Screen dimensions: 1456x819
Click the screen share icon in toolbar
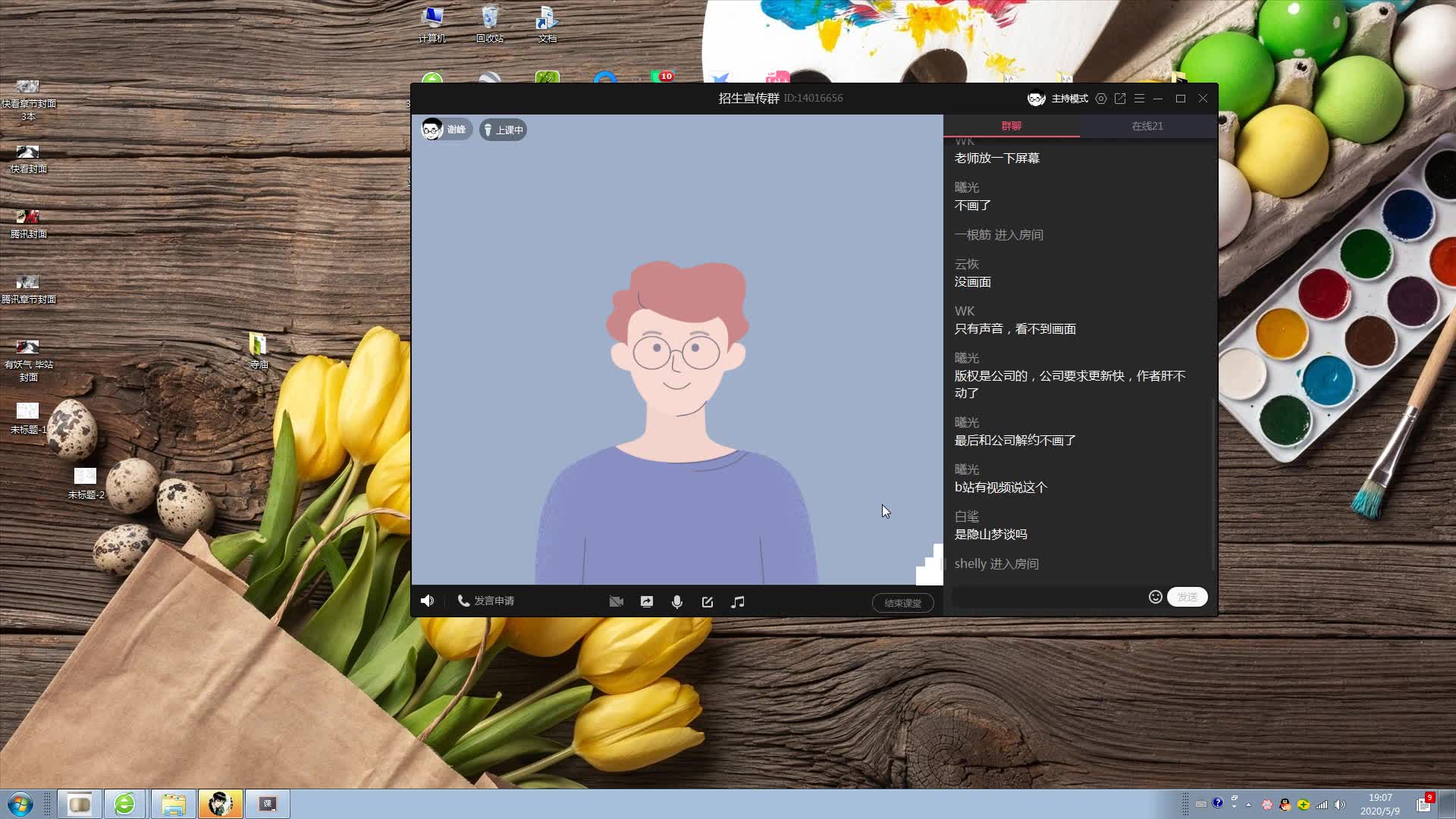pyautogui.click(x=647, y=601)
